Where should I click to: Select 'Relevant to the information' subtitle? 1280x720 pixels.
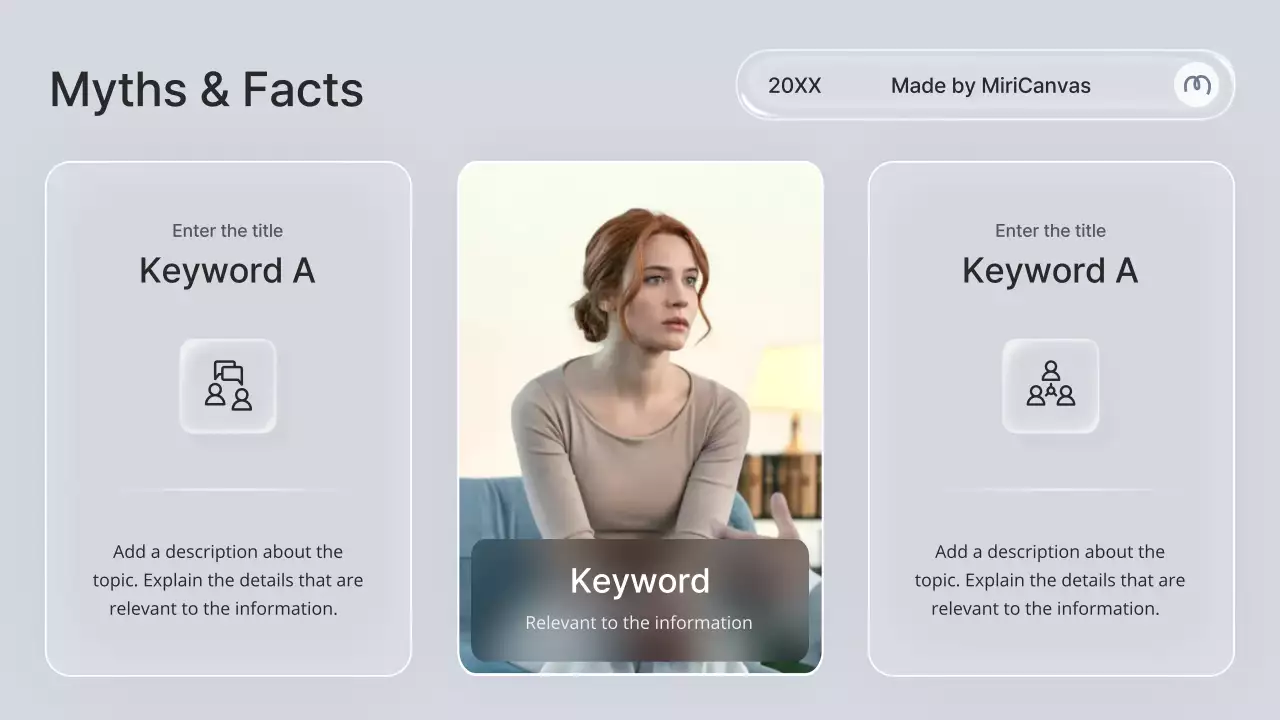click(639, 623)
